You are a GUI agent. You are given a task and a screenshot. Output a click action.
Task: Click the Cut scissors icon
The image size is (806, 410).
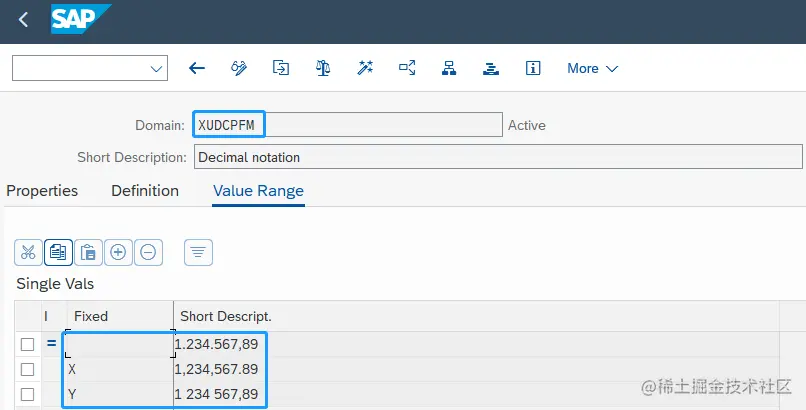click(28, 252)
